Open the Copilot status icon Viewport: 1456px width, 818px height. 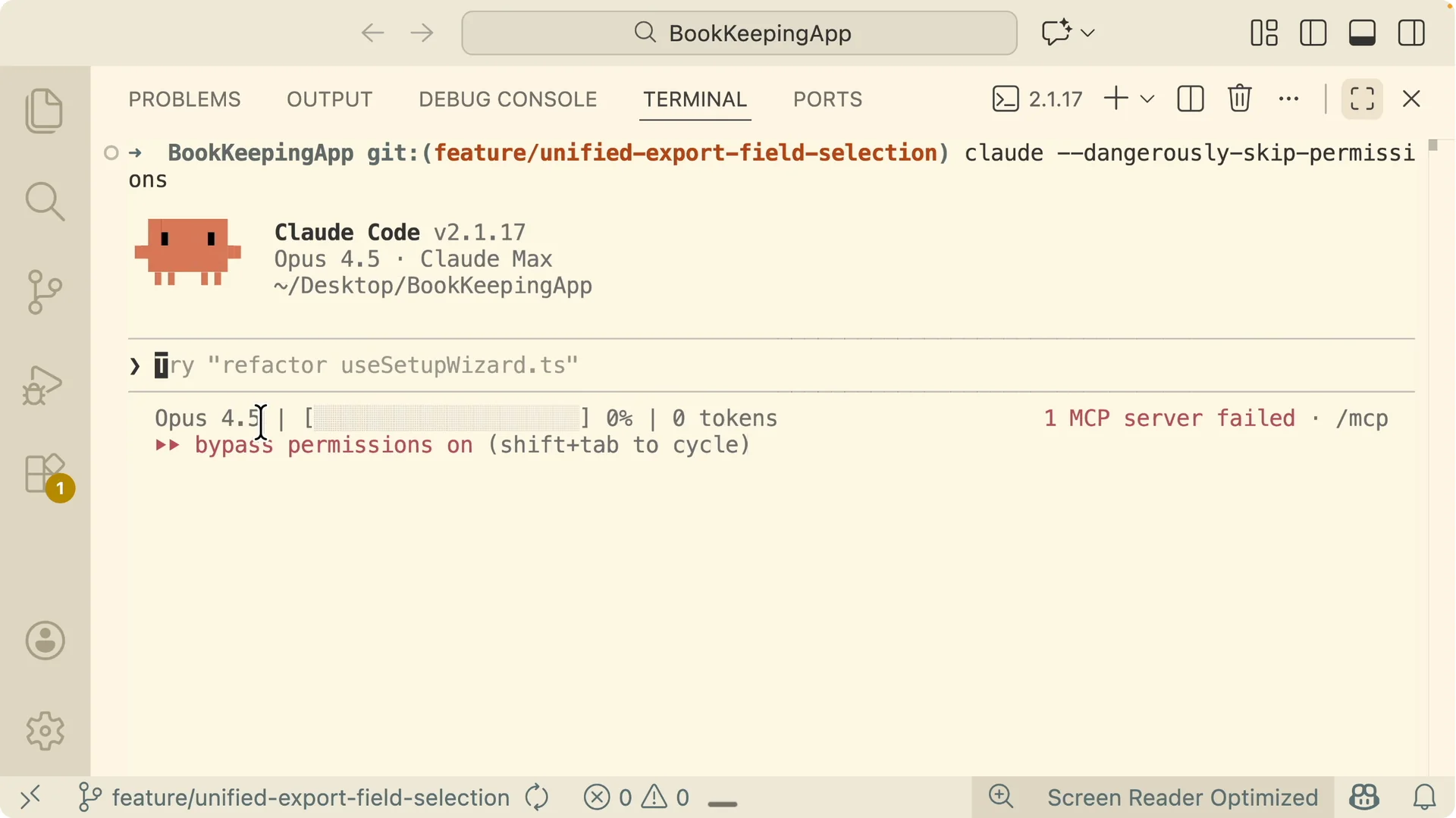[x=1363, y=797]
